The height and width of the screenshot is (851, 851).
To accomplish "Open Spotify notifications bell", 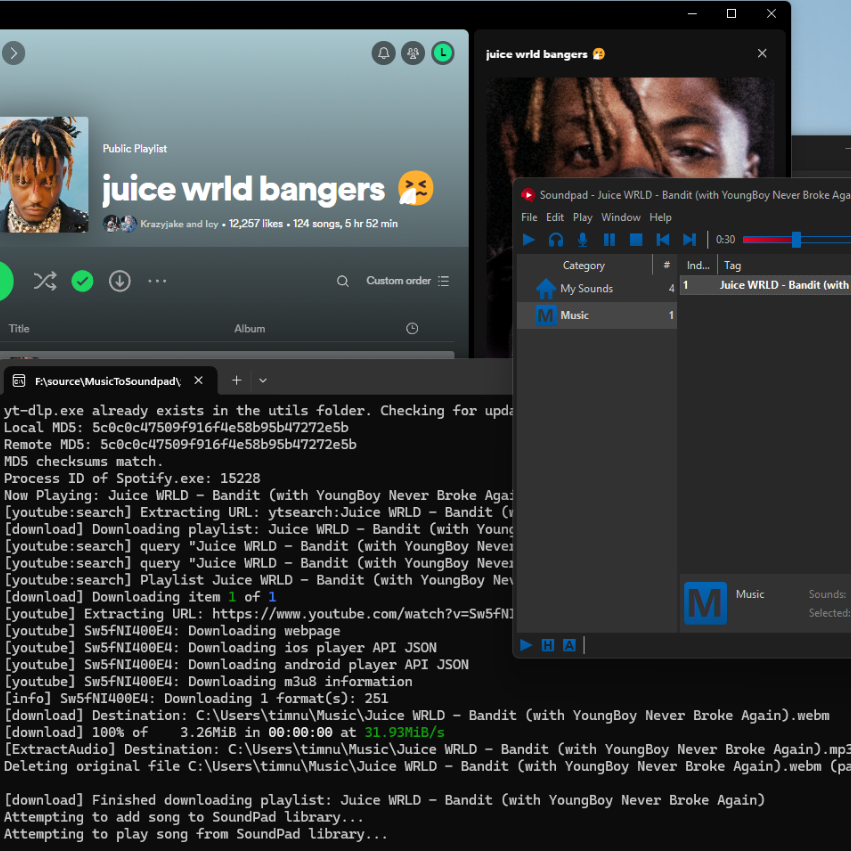I will pyautogui.click(x=382, y=53).
